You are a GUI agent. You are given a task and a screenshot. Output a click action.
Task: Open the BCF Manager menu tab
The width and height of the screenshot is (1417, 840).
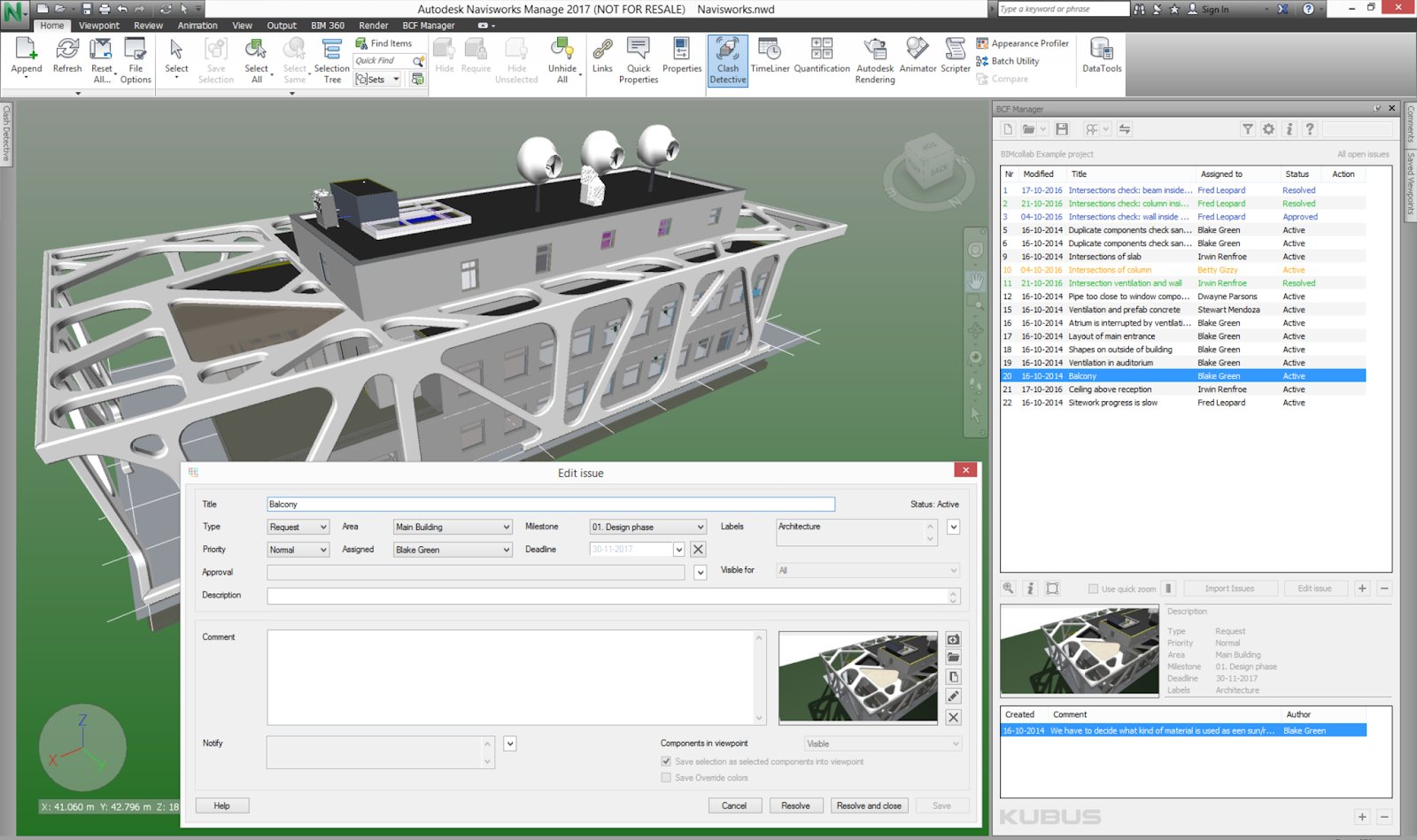coord(429,25)
